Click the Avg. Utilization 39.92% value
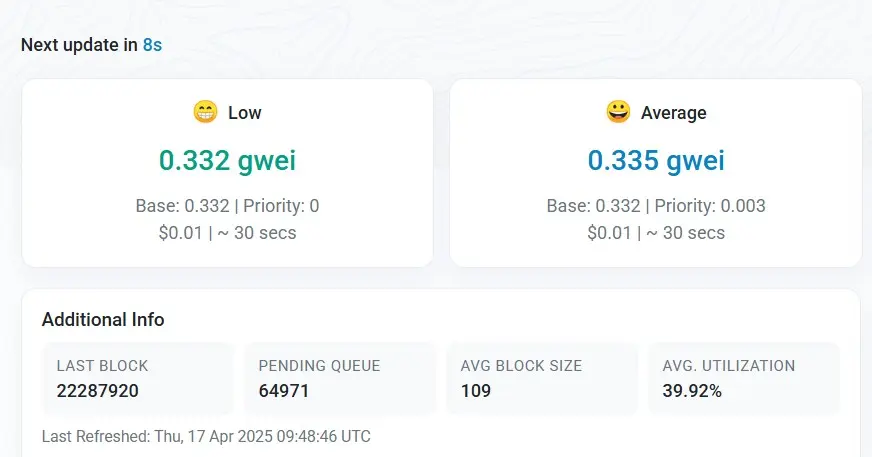The image size is (872, 457). (692, 390)
